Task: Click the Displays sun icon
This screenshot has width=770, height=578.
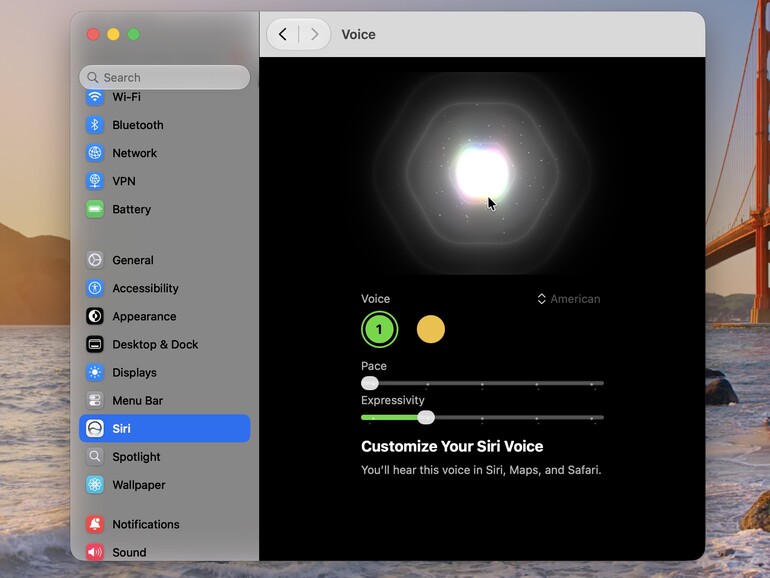Action: [x=95, y=372]
